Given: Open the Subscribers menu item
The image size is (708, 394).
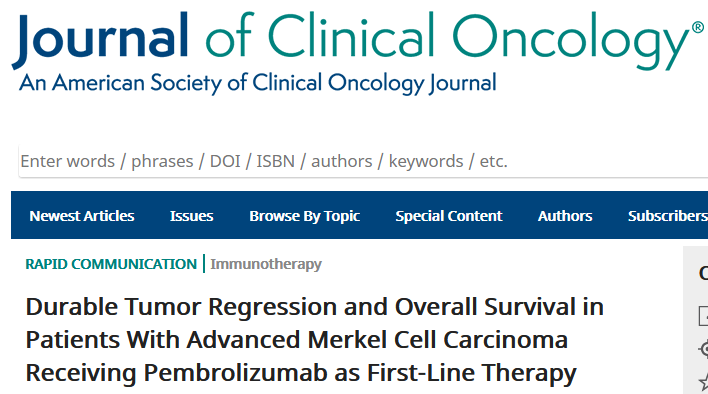Looking at the screenshot, I should (x=668, y=216).
